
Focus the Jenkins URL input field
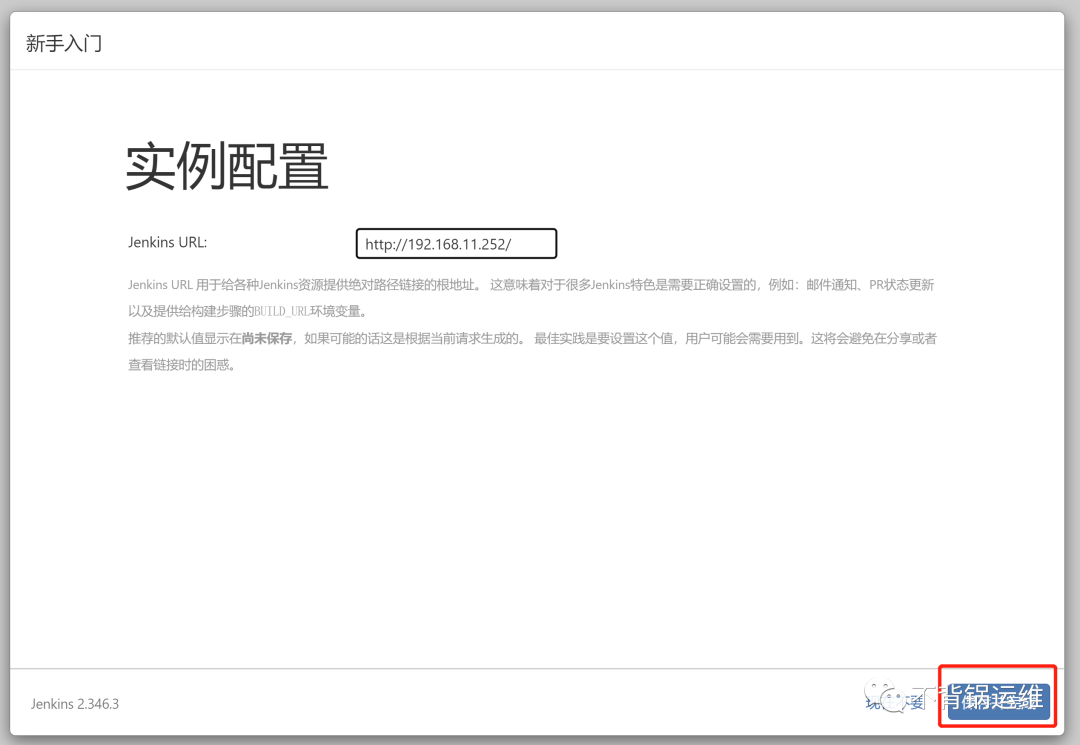click(456, 244)
